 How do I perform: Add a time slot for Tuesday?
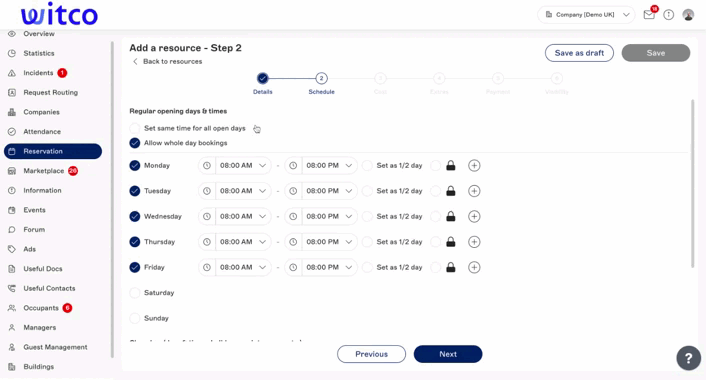(474, 191)
